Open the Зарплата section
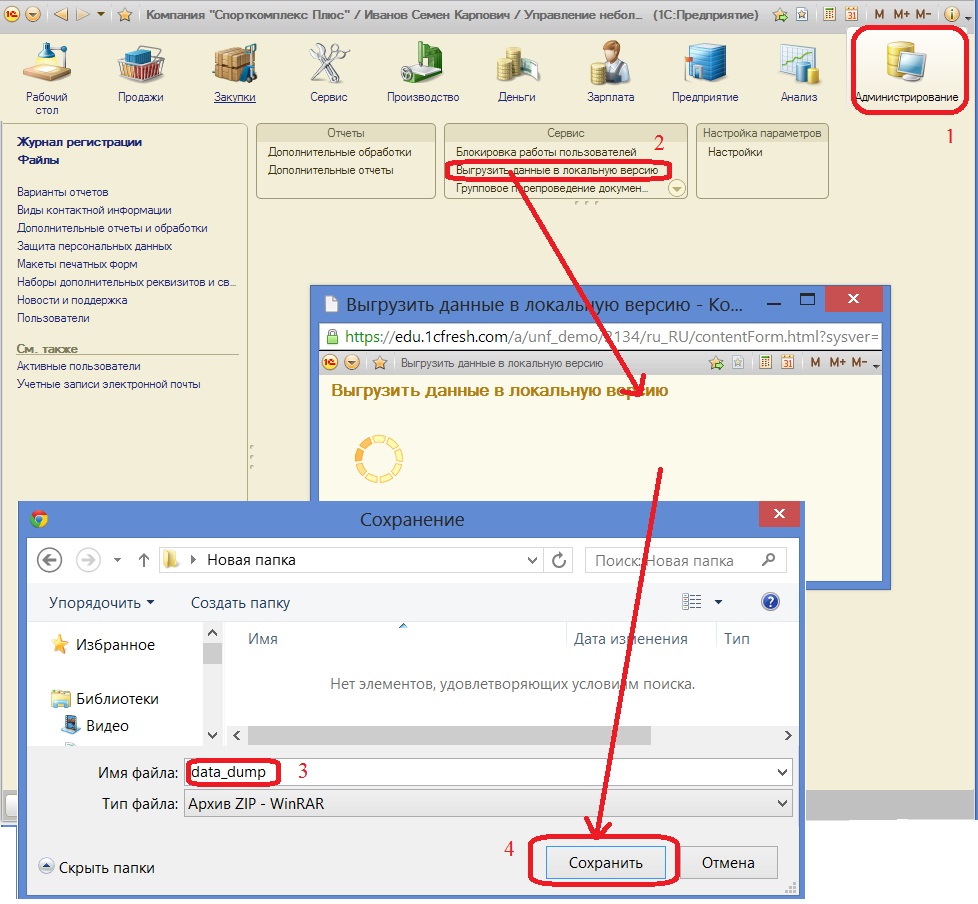The height and width of the screenshot is (904, 978). tap(611, 73)
